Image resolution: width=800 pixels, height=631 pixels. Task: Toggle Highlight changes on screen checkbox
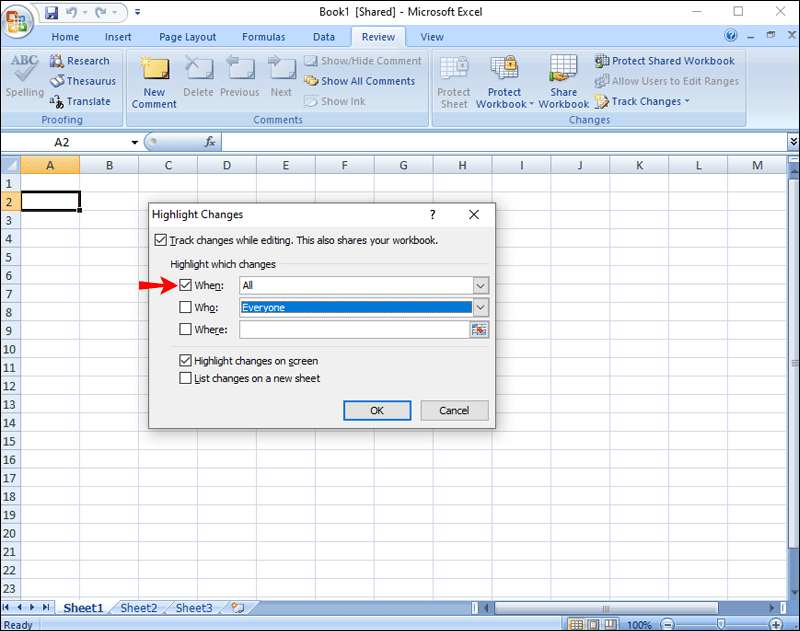click(185, 361)
